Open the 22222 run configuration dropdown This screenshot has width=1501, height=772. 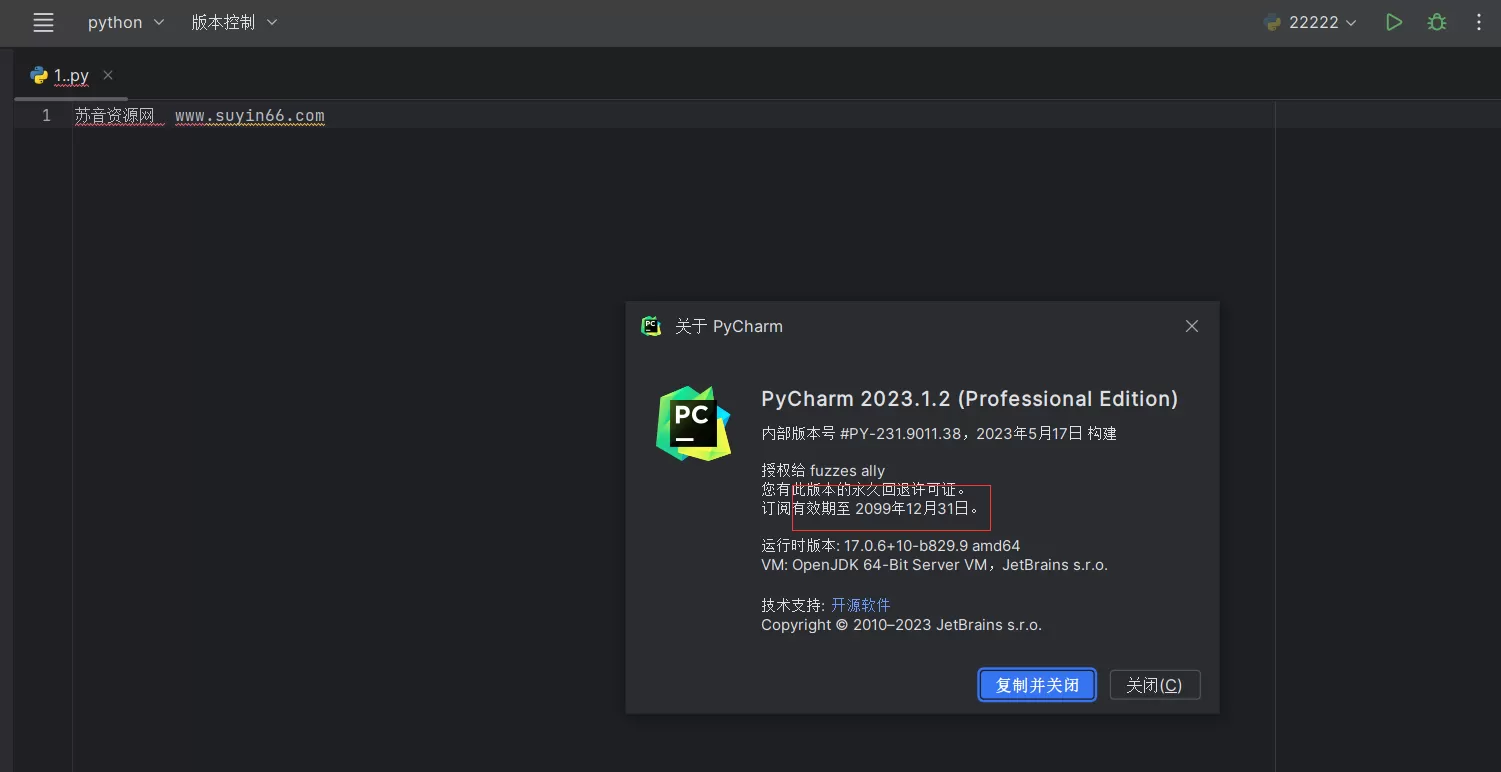1311,21
